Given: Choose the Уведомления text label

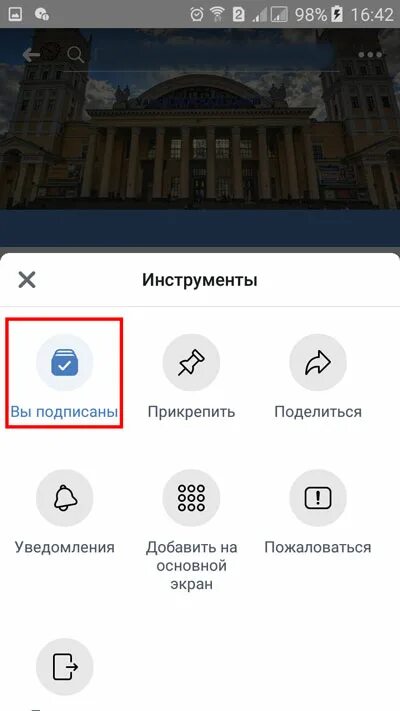Looking at the screenshot, I should tap(64, 547).
